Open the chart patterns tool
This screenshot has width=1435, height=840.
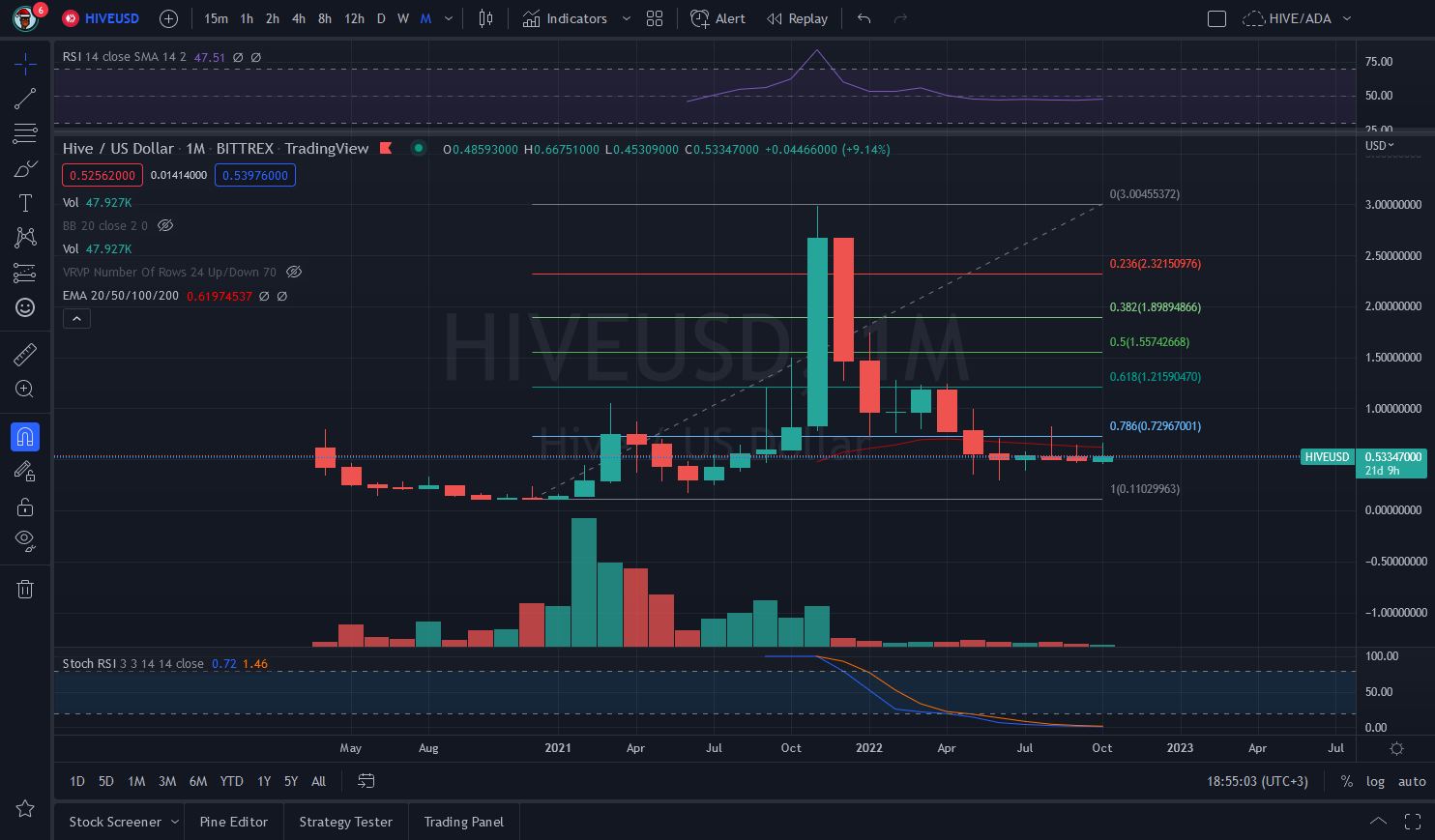[25, 238]
